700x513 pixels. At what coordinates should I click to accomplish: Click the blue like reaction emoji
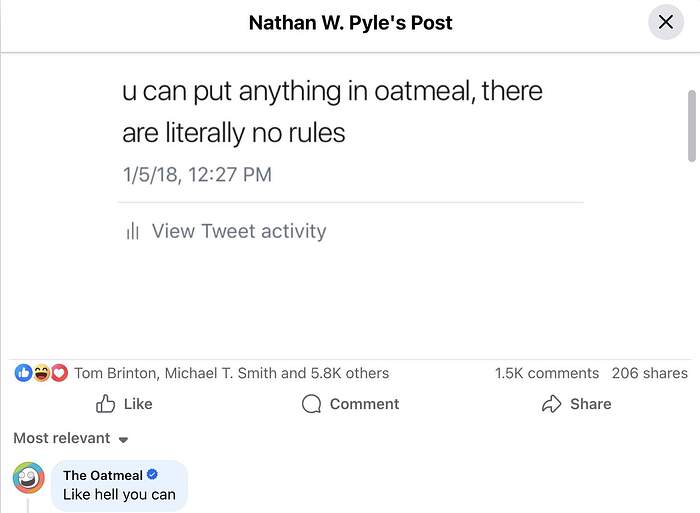24,373
